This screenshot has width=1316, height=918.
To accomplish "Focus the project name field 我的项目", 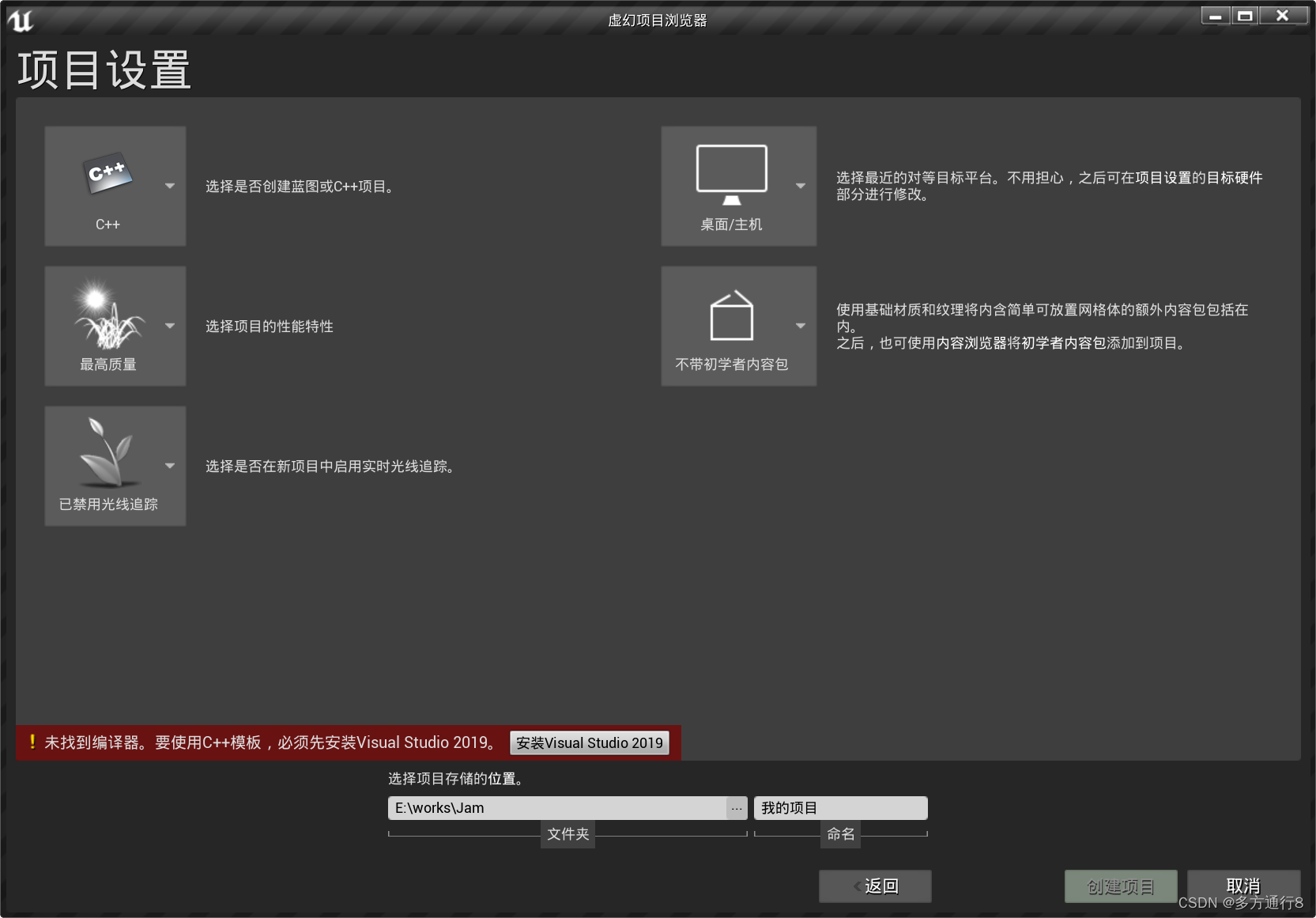I will point(841,808).
